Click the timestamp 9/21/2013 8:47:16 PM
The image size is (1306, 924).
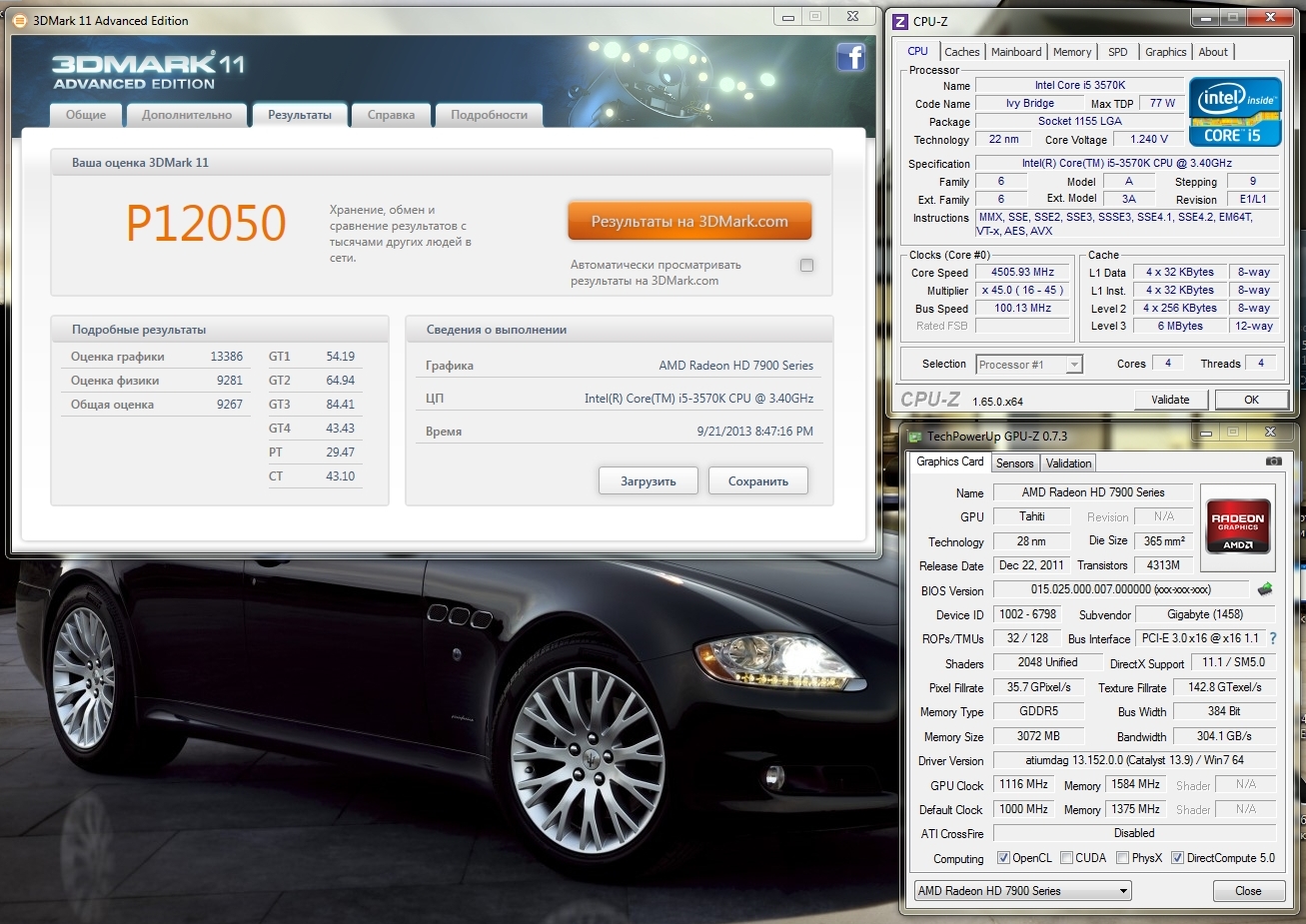click(x=754, y=432)
